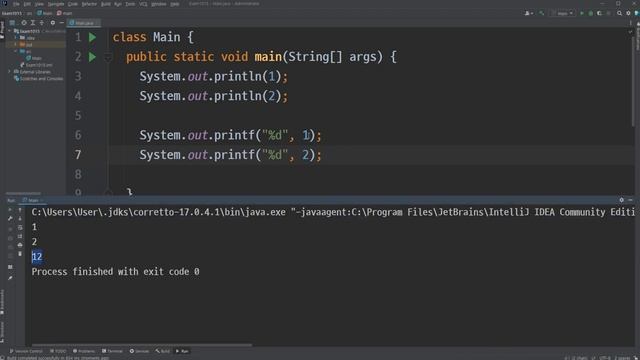Collapse the project root folder arrow

[x=10, y=31]
